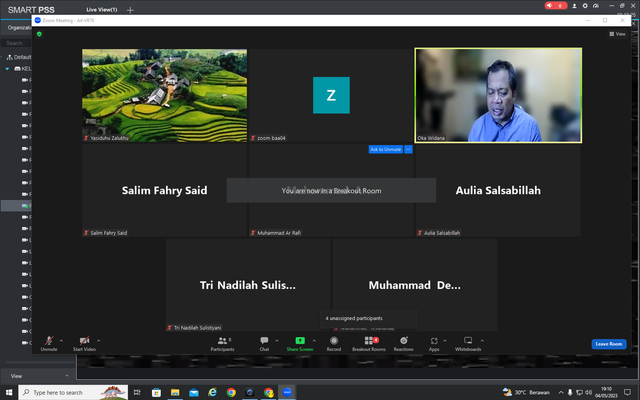Open the SmartPSS system status gauge icon
The width and height of the screenshot is (640, 400).
pos(596,6)
